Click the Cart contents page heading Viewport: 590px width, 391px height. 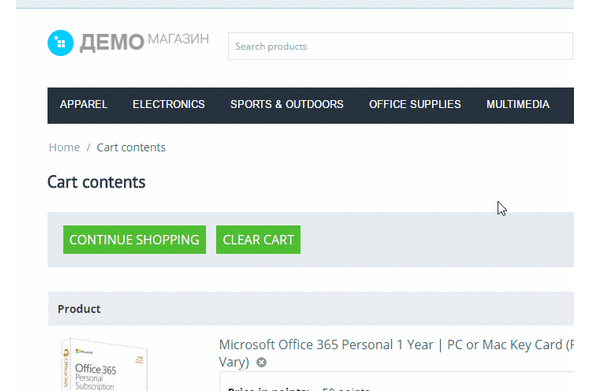click(96, 182)
